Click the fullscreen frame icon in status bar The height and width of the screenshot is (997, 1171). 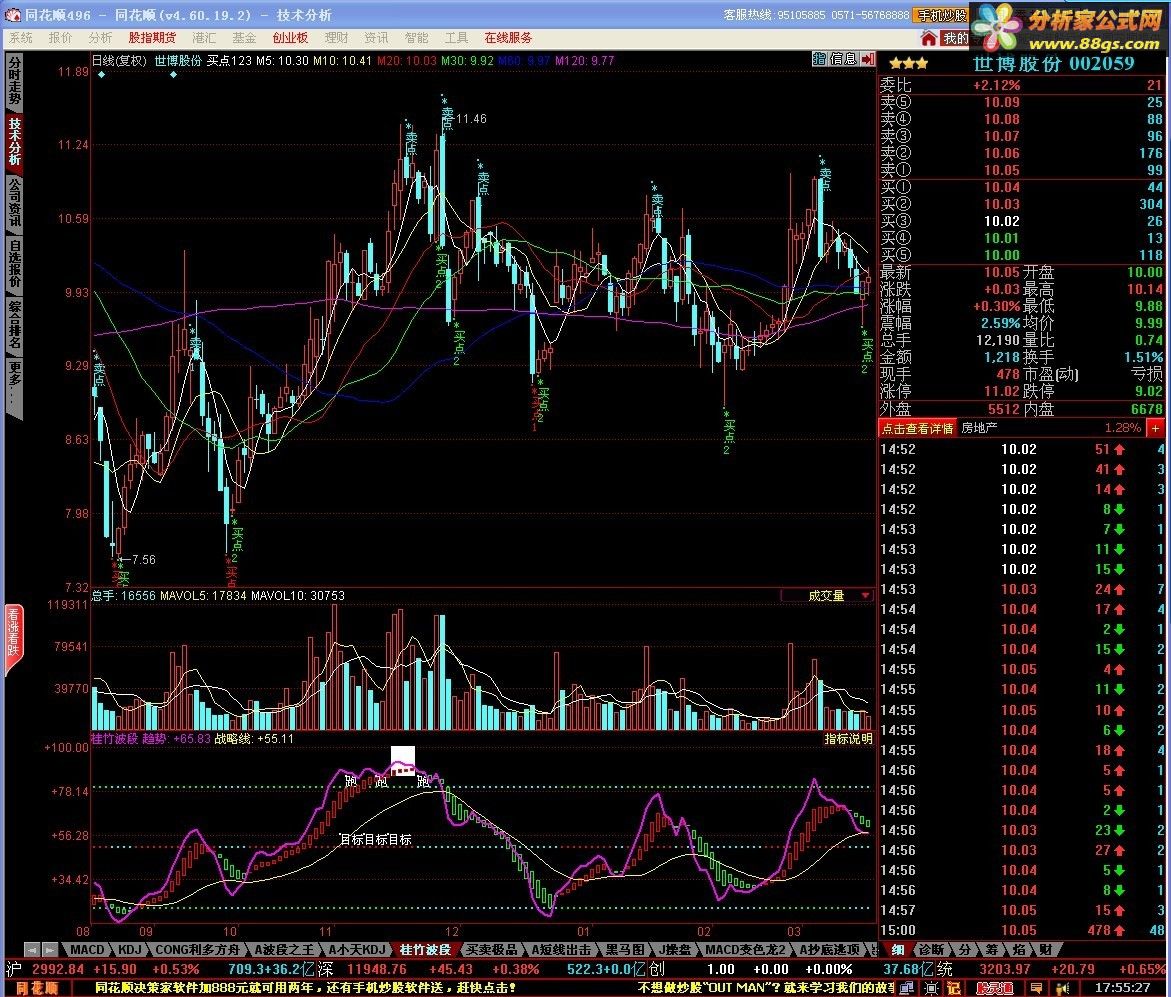coord(931,987)
